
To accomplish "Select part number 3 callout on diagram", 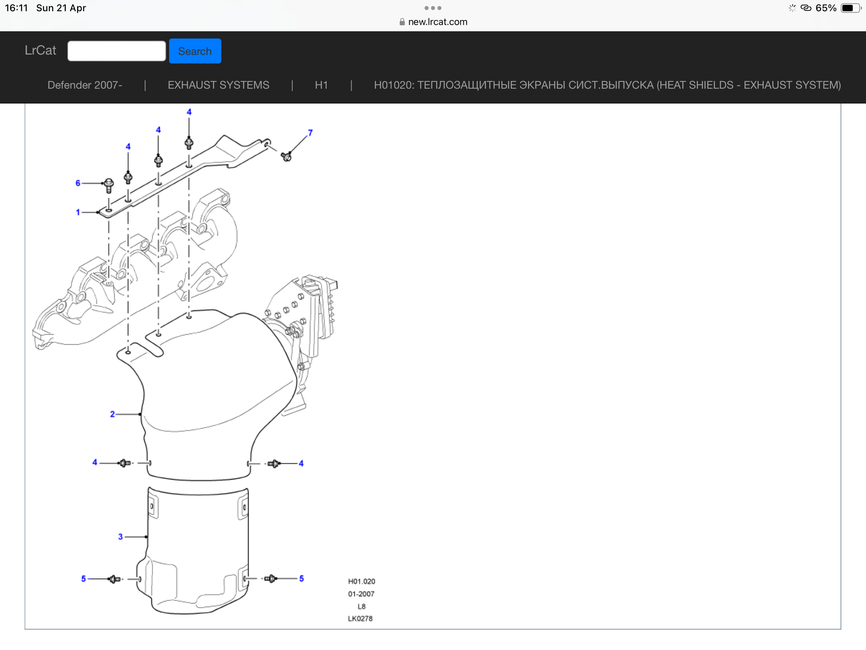I will pyautogui.click(x=120, y=536).
